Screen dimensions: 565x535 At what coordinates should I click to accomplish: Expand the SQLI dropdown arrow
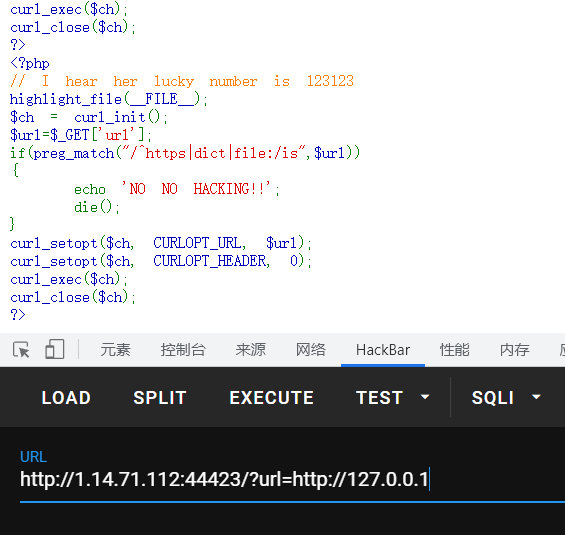pos(536,397)
